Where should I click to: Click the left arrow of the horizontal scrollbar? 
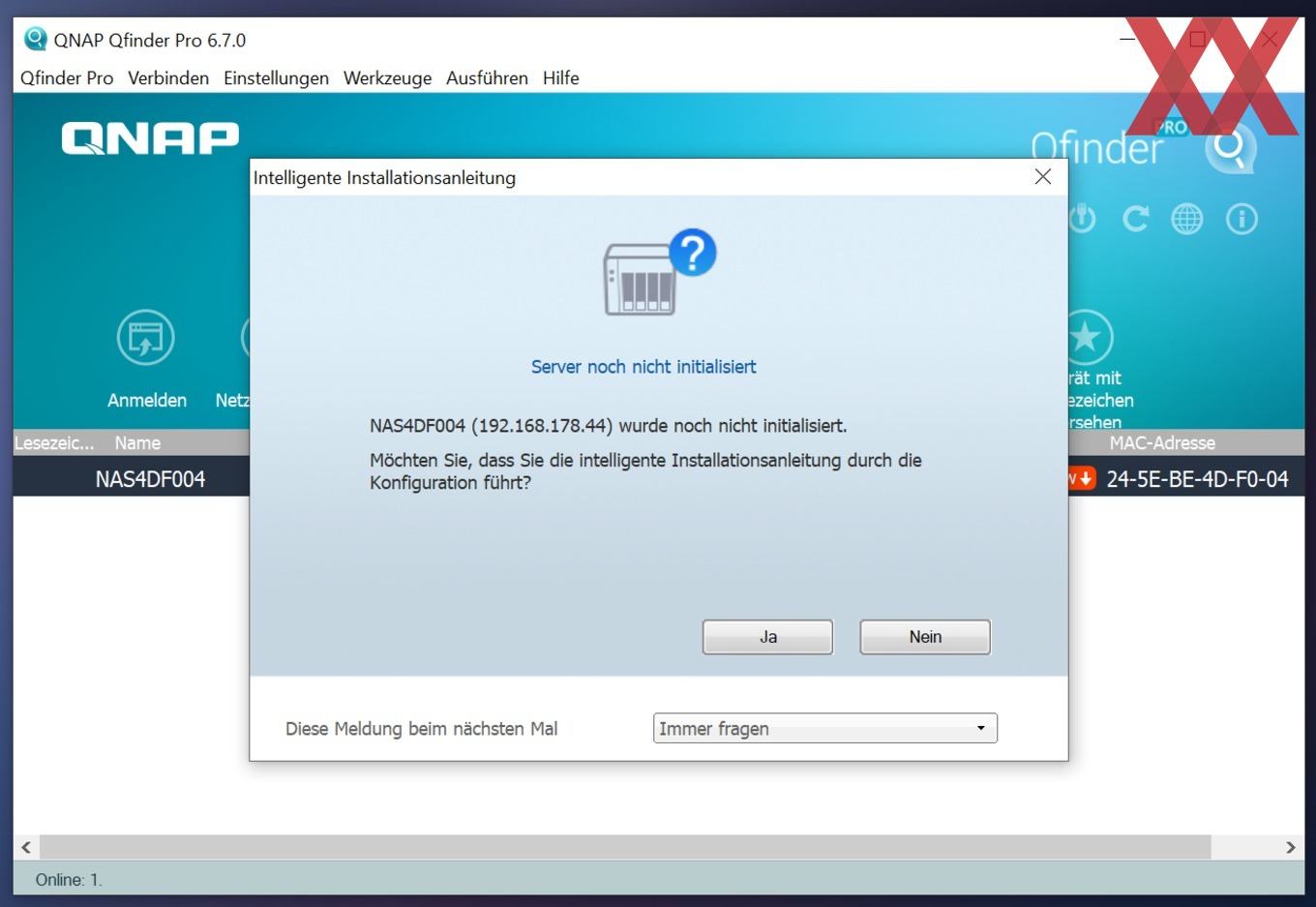pyautogui.click(x=26, y=847)
